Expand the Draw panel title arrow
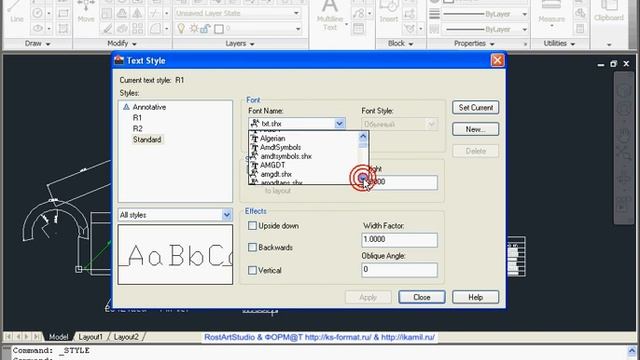 coord(48,44)
